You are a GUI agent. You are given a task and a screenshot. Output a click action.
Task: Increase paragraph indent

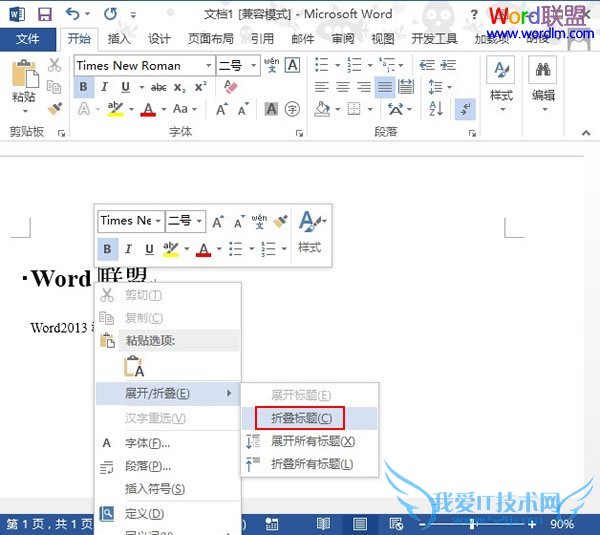tap(448, 65)
